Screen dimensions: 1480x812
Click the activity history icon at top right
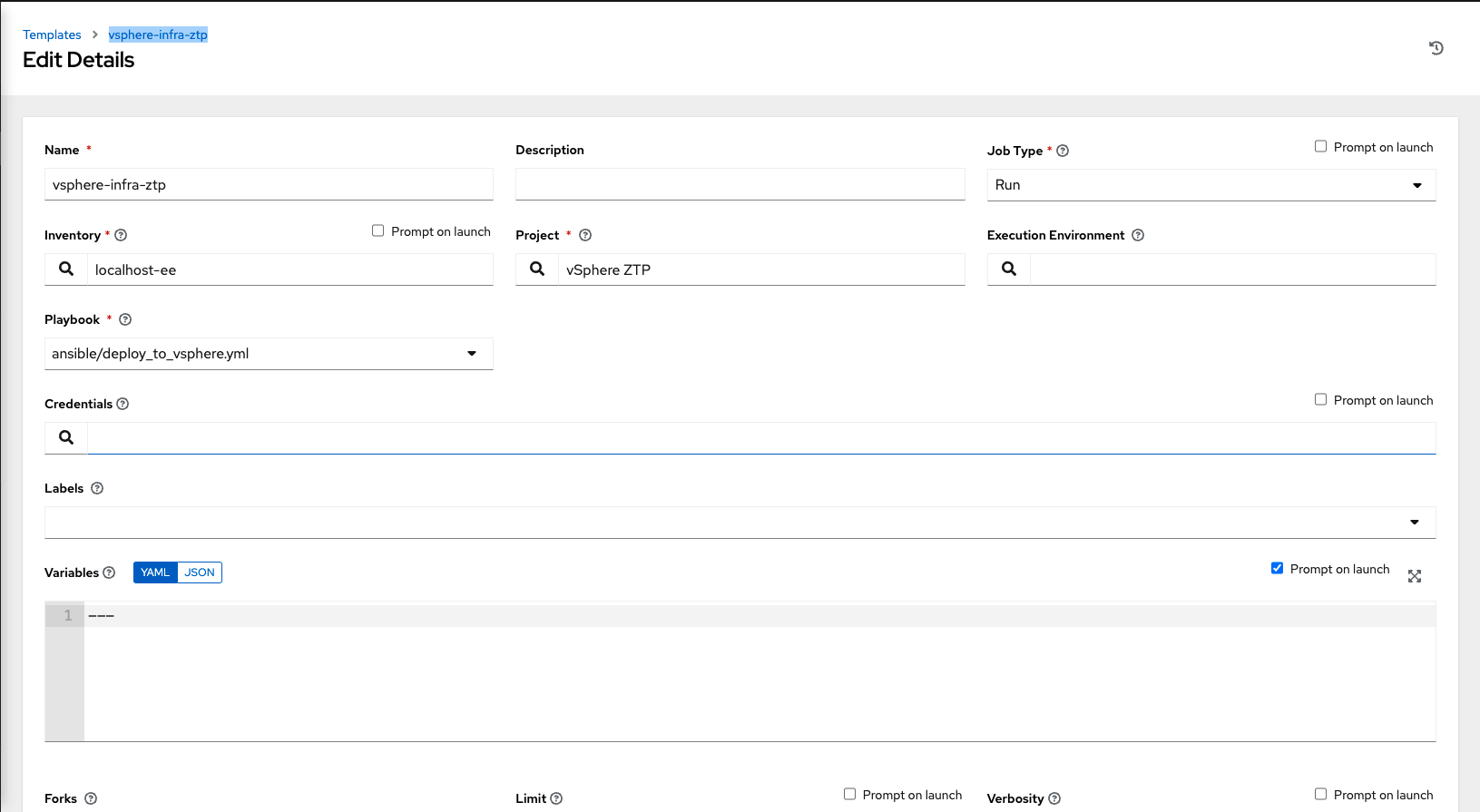pyautogui.click(x=1436, y=48)
